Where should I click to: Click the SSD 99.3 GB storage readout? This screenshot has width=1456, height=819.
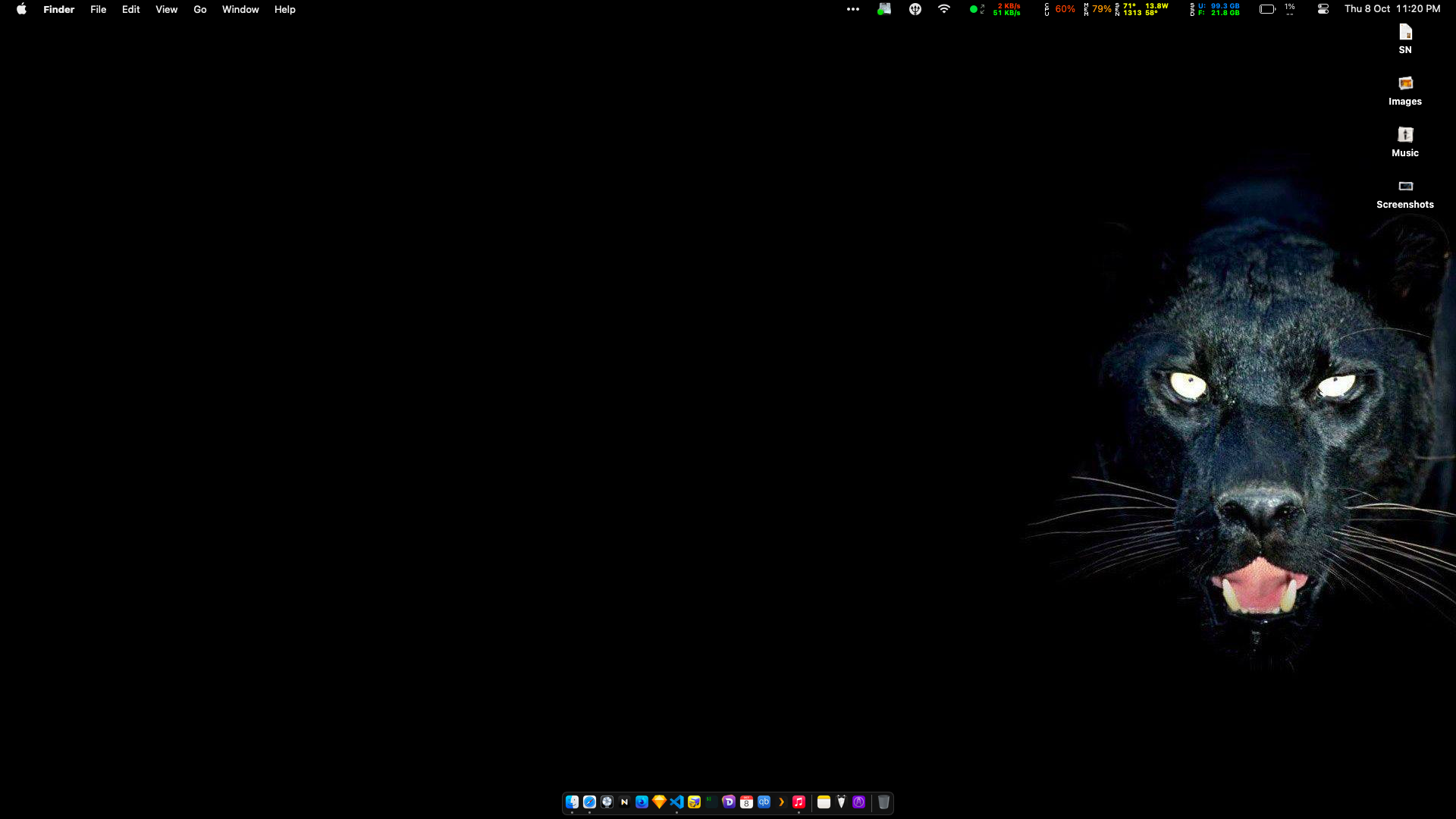[x=1215, y=9]
